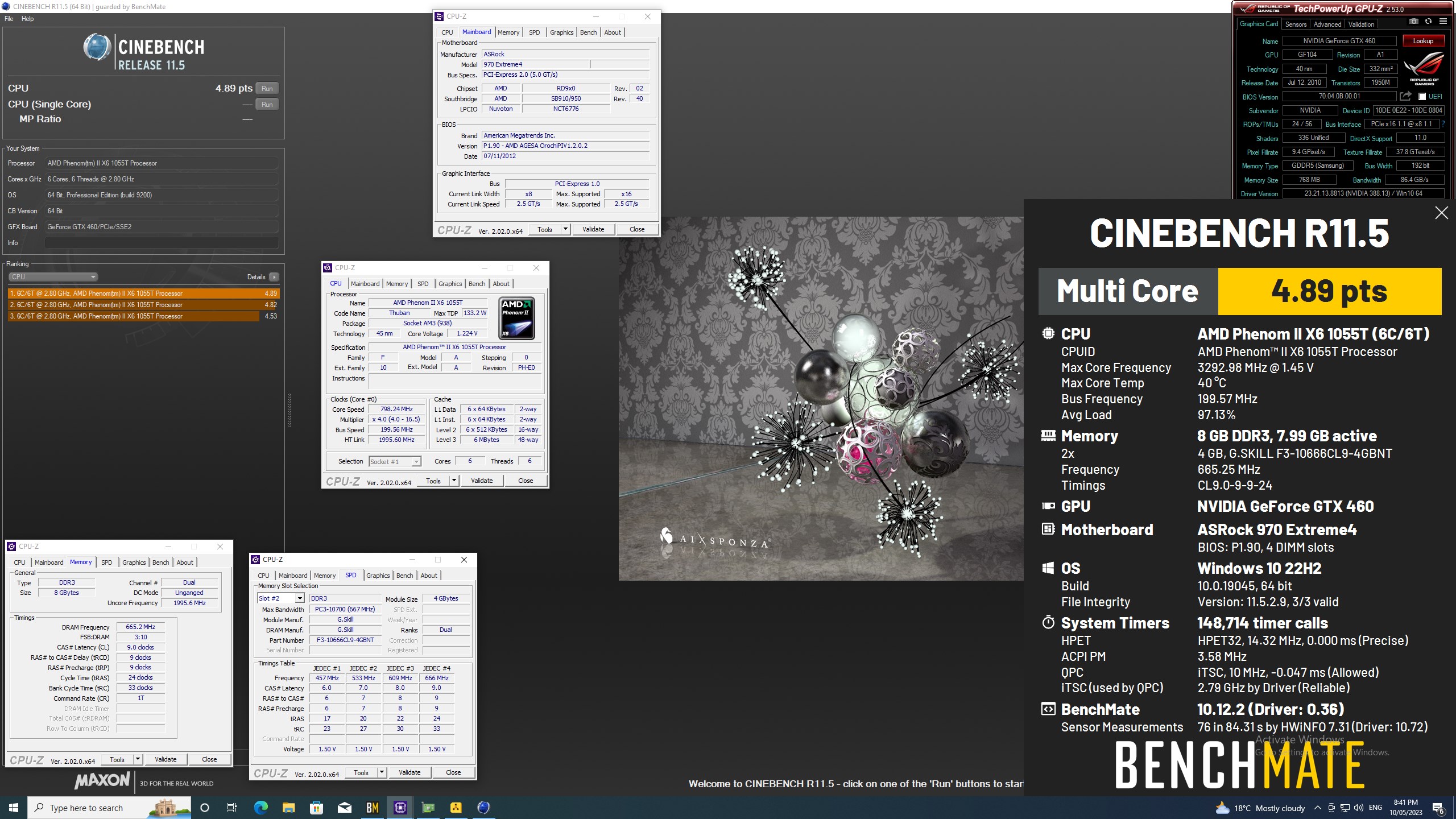Switch to Advanced tab in GPU-Z
1456x819 pixels.
coord(1327,24)
